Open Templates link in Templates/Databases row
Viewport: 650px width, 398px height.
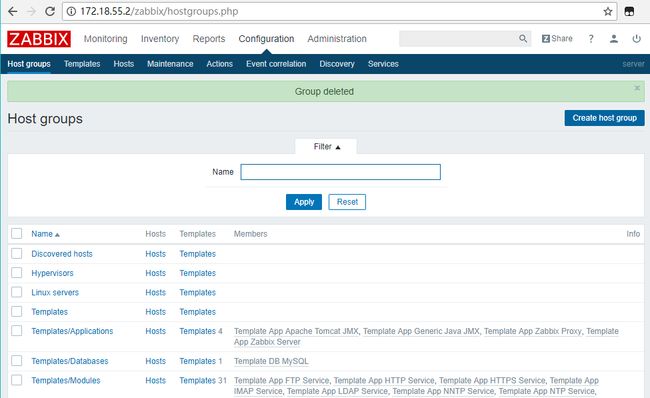pos(197,361)
